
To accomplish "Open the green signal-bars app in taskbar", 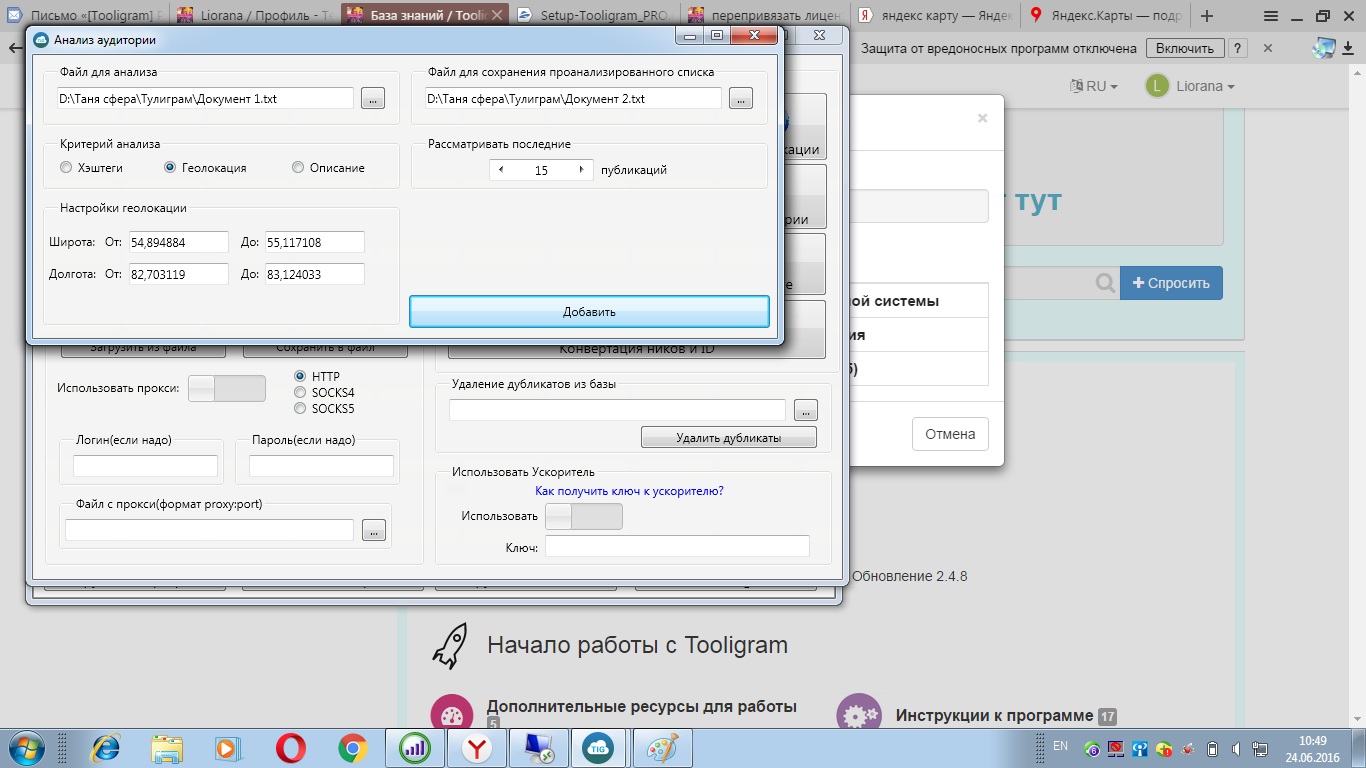I will [415, 748].
